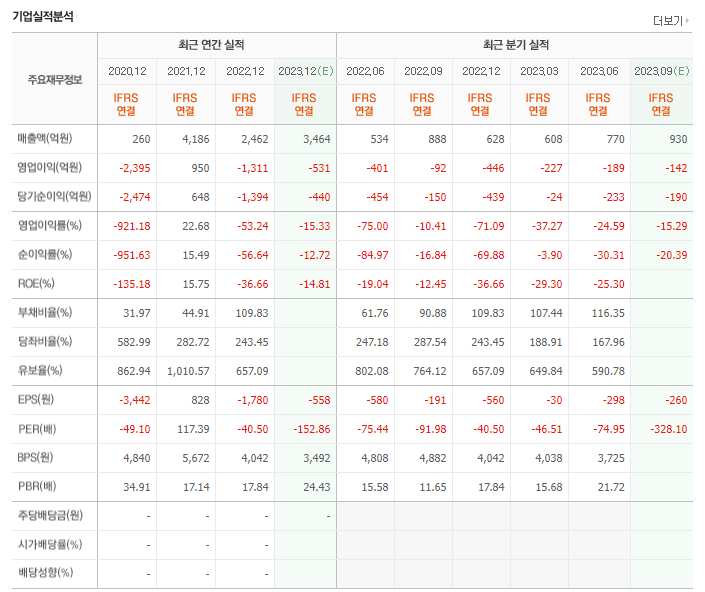Screen dimensions: 705x592
Task: Click the 영업이익률(%) row label
Action: (x=49, y=225)
